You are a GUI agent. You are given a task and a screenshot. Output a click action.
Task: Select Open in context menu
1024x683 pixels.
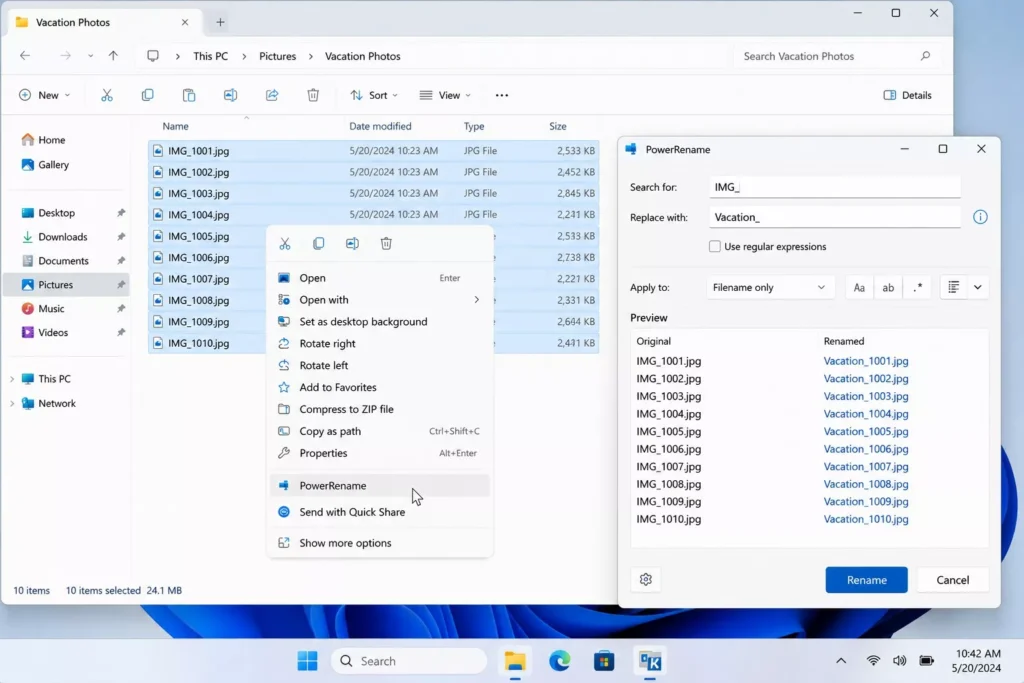pyautogui.click(x=379, y=278)
